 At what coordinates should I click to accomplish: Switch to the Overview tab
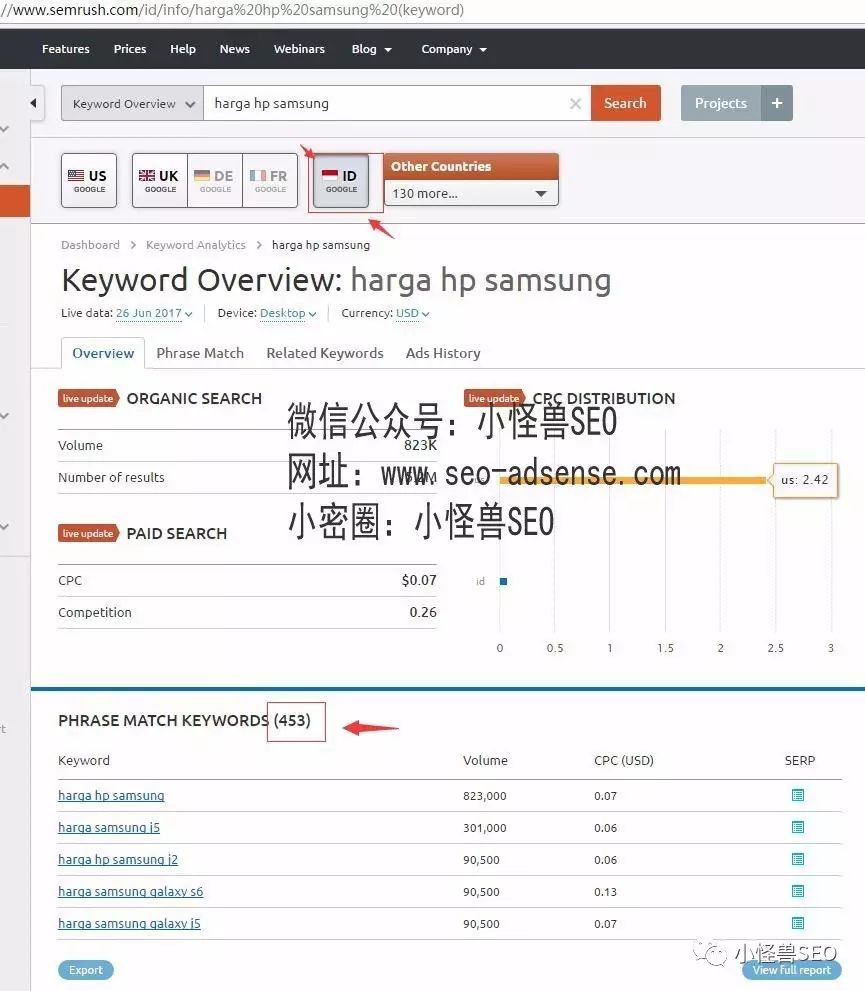tap(103, 353)
